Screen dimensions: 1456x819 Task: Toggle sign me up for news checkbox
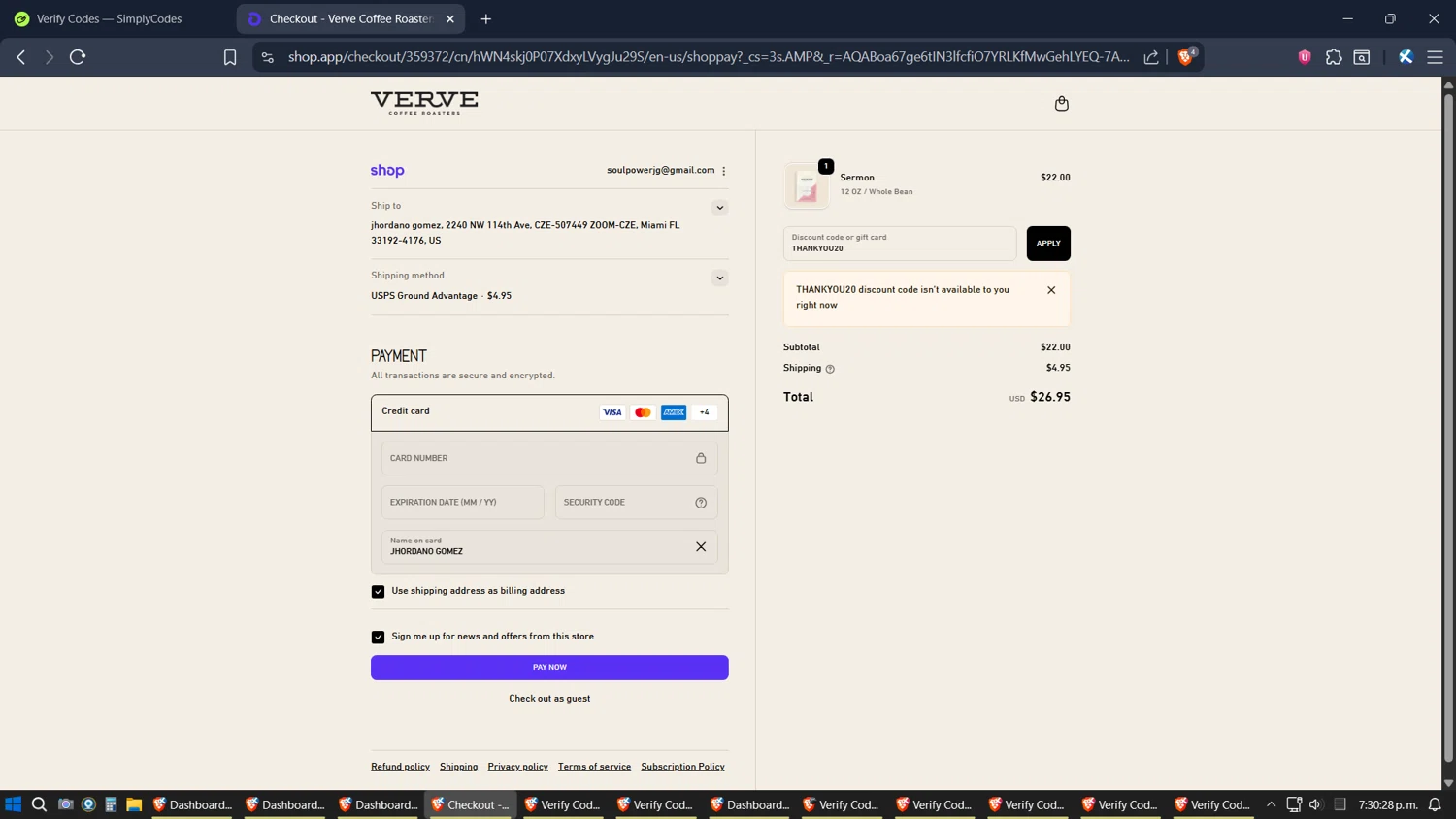[378, 638]
